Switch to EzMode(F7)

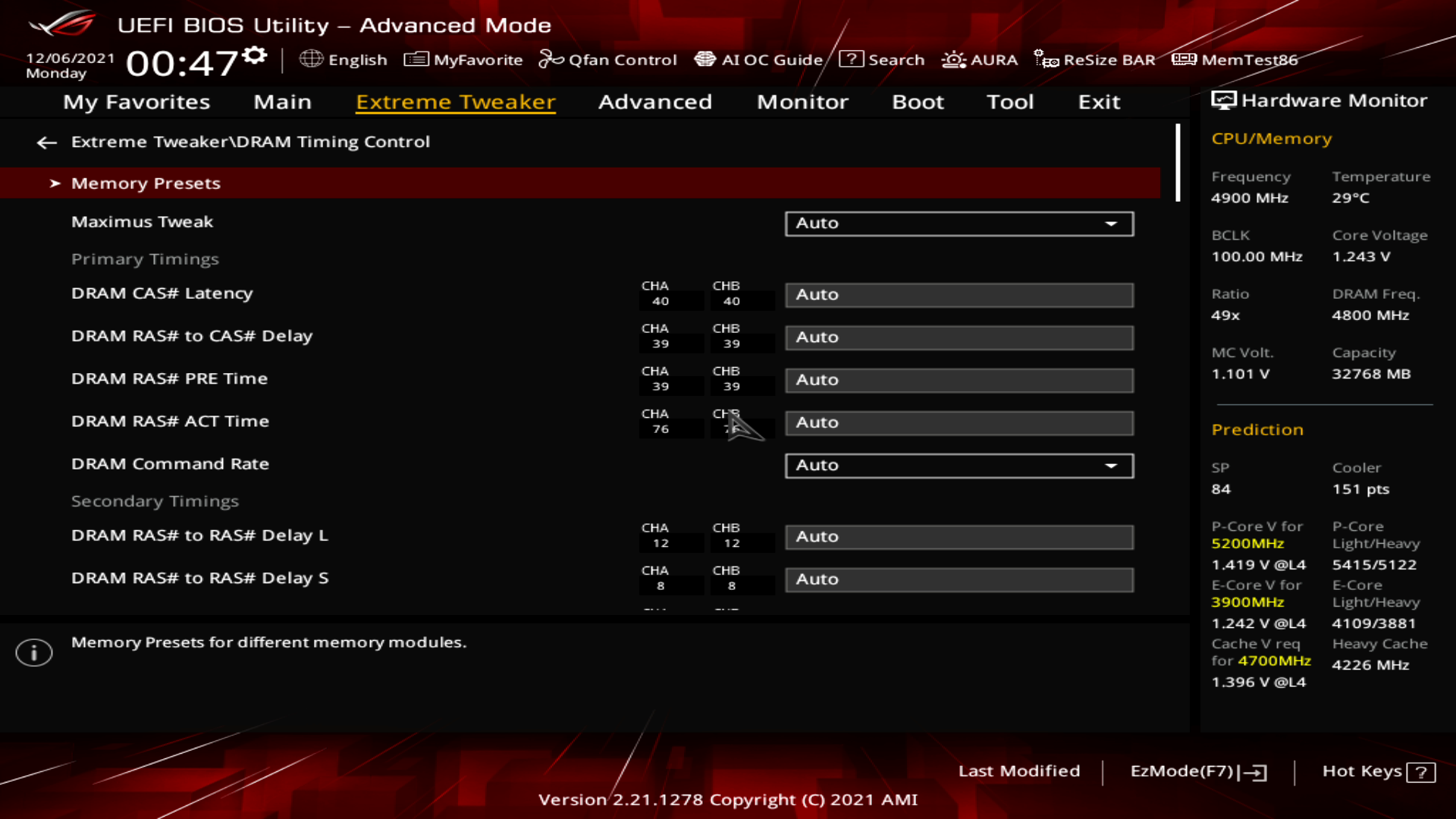tap(1197, 771)
